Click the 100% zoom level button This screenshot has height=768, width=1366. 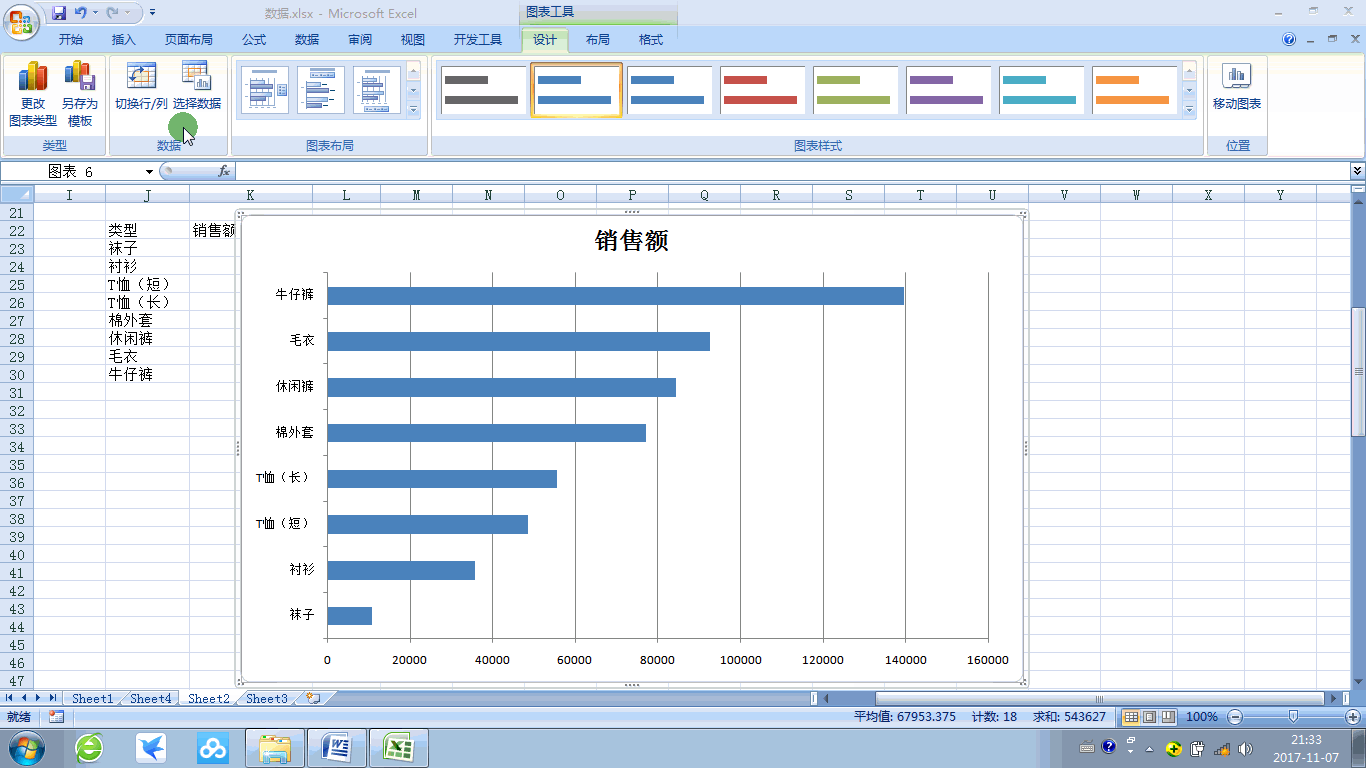point(1202,717)
